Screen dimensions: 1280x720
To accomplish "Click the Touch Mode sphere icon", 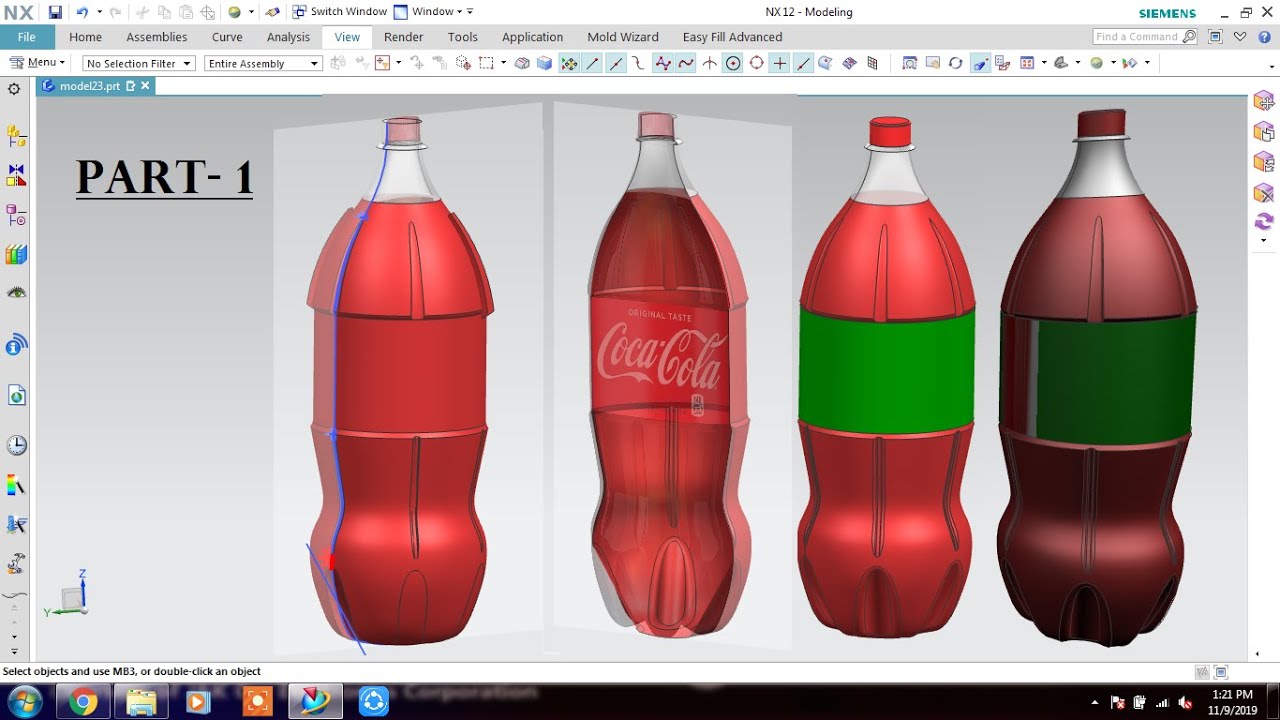I will pos(234,12).
